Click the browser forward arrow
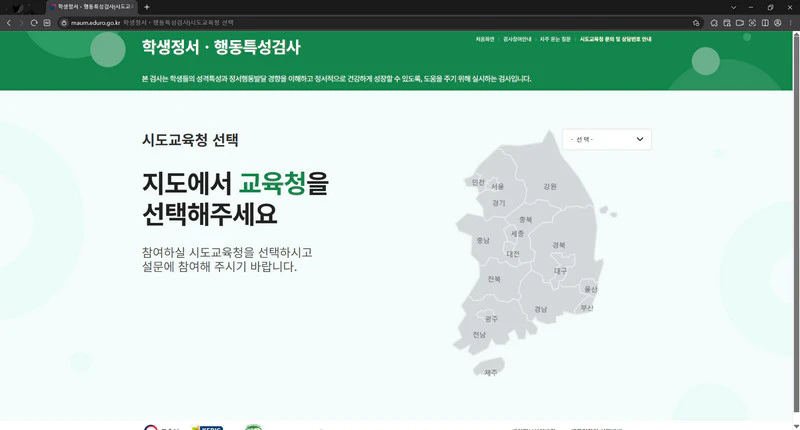800x430 pixels. tap(21, 22)
